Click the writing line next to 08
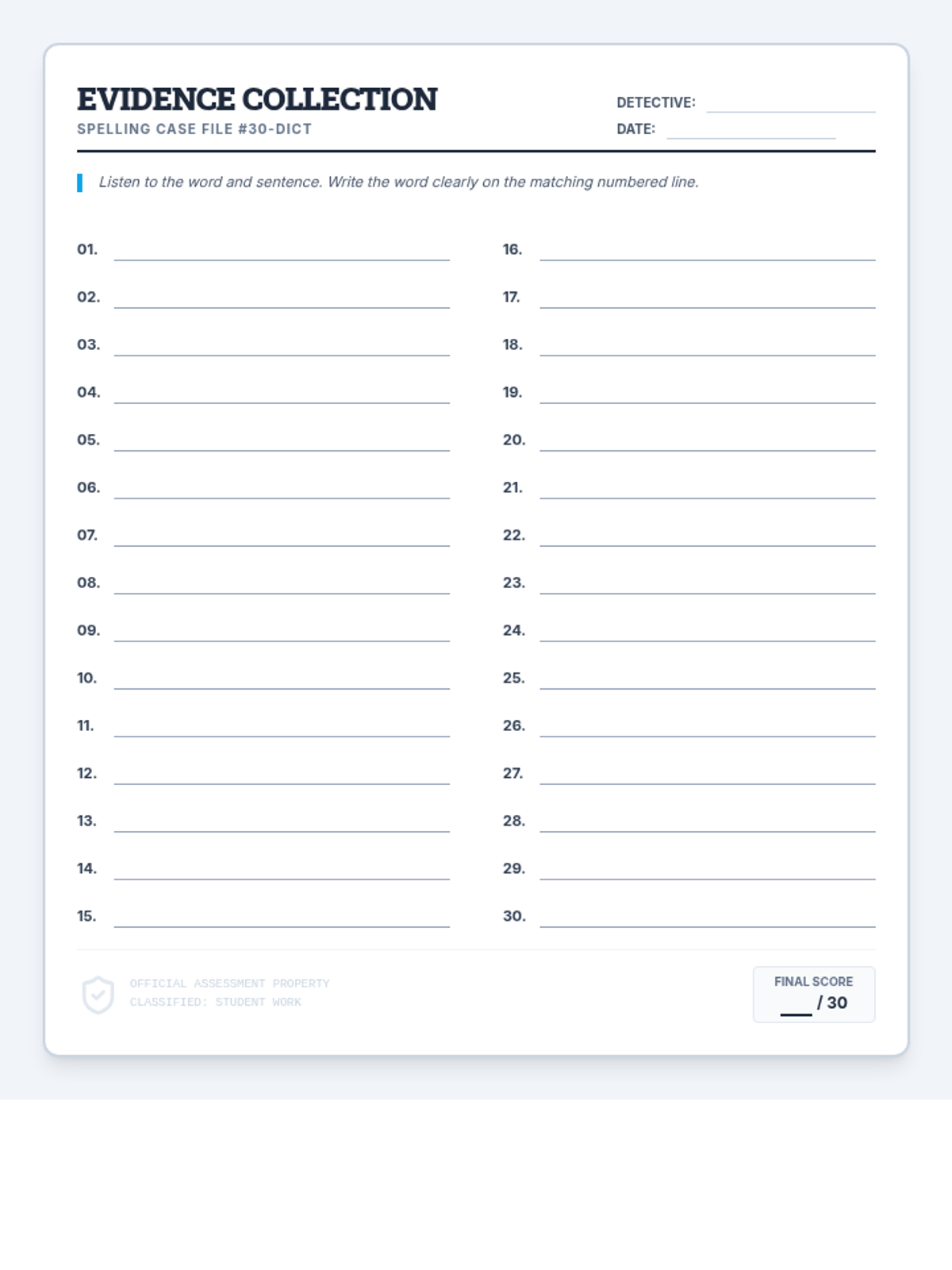The image size is (952, 1270). click(282, 586)
